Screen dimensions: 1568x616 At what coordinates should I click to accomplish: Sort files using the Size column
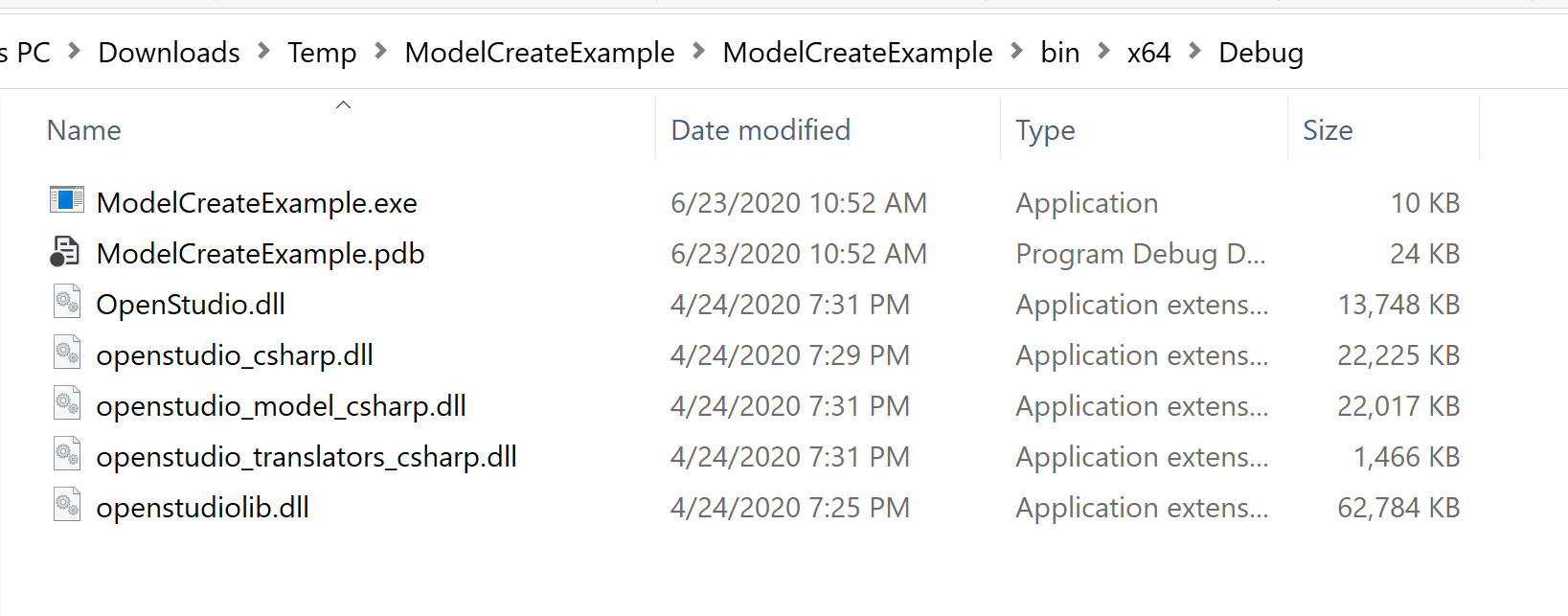(1328, 129)
